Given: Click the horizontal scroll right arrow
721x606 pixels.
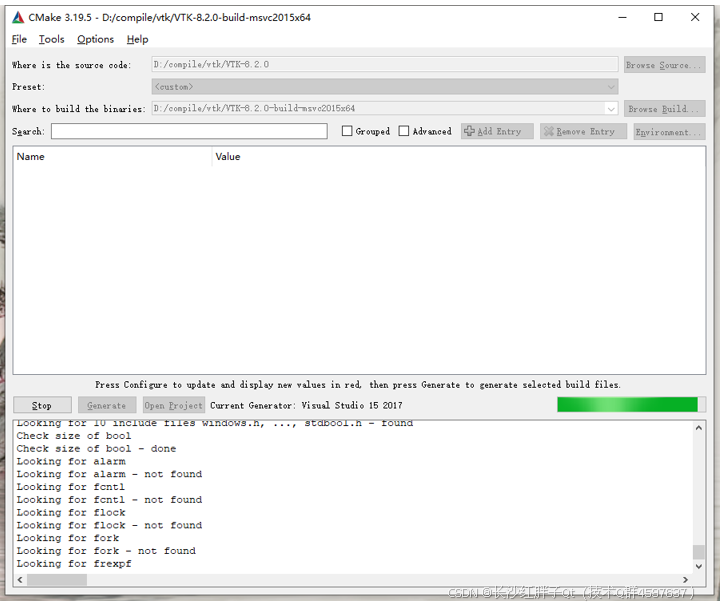Looking at the screenshot, I should (686, 580).
